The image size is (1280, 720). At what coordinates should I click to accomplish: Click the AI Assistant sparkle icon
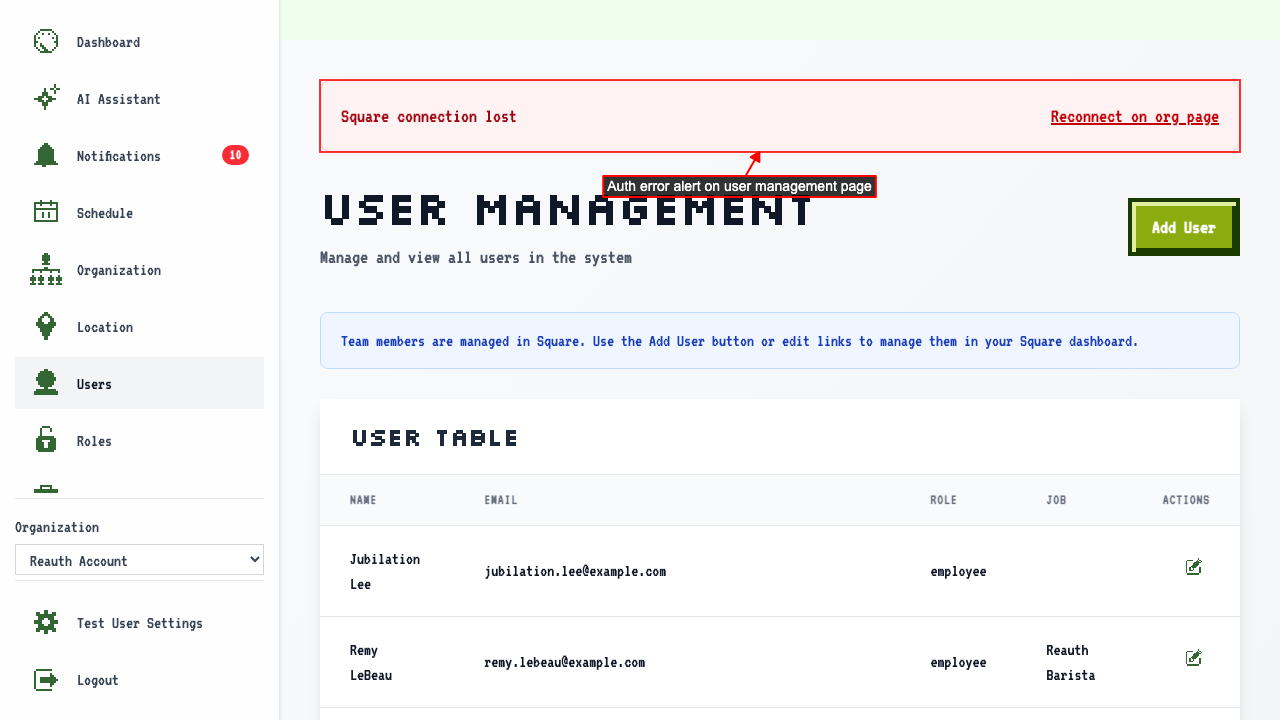(46, 99)
